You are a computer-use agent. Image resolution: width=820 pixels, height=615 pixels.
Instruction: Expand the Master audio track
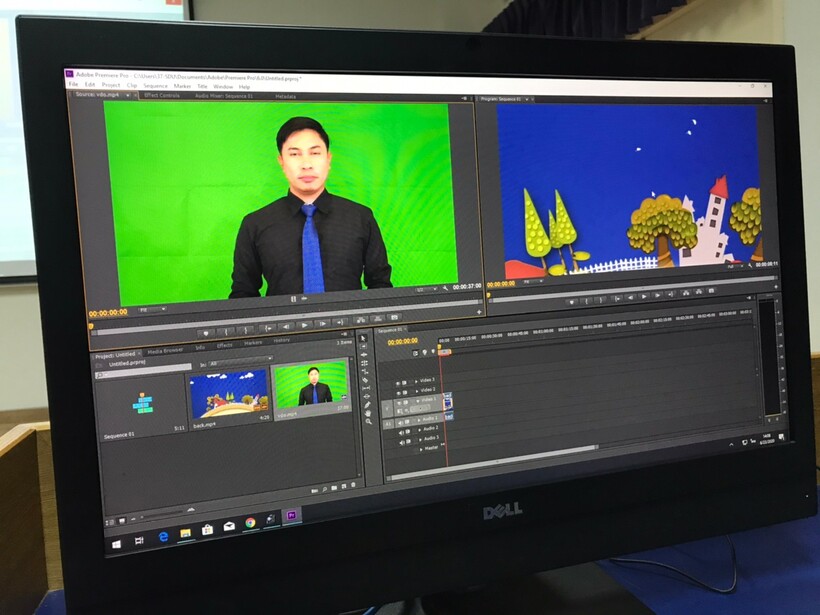(422, 449)
